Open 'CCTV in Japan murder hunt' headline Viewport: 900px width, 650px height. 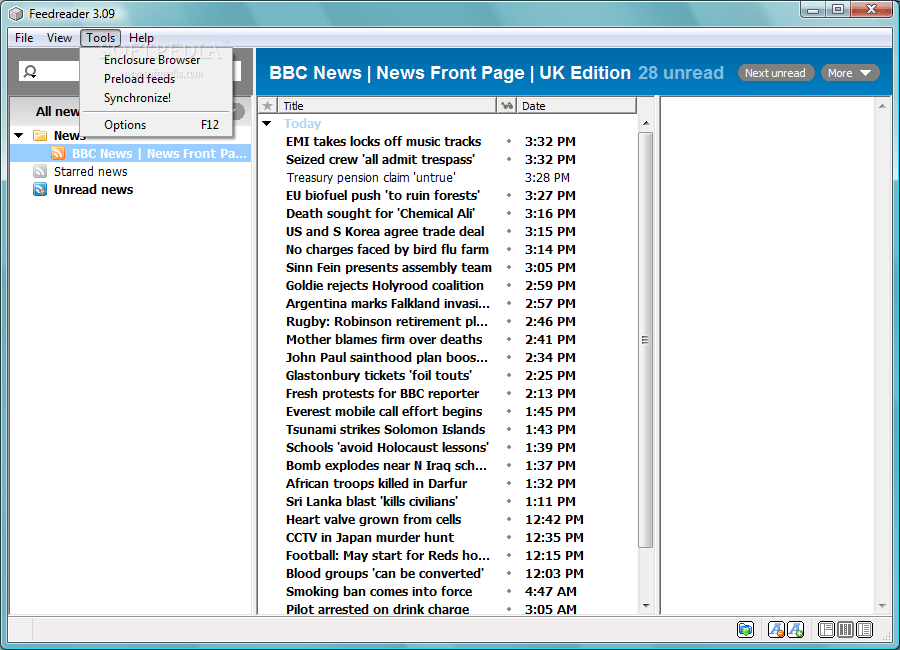pos(370,537)
